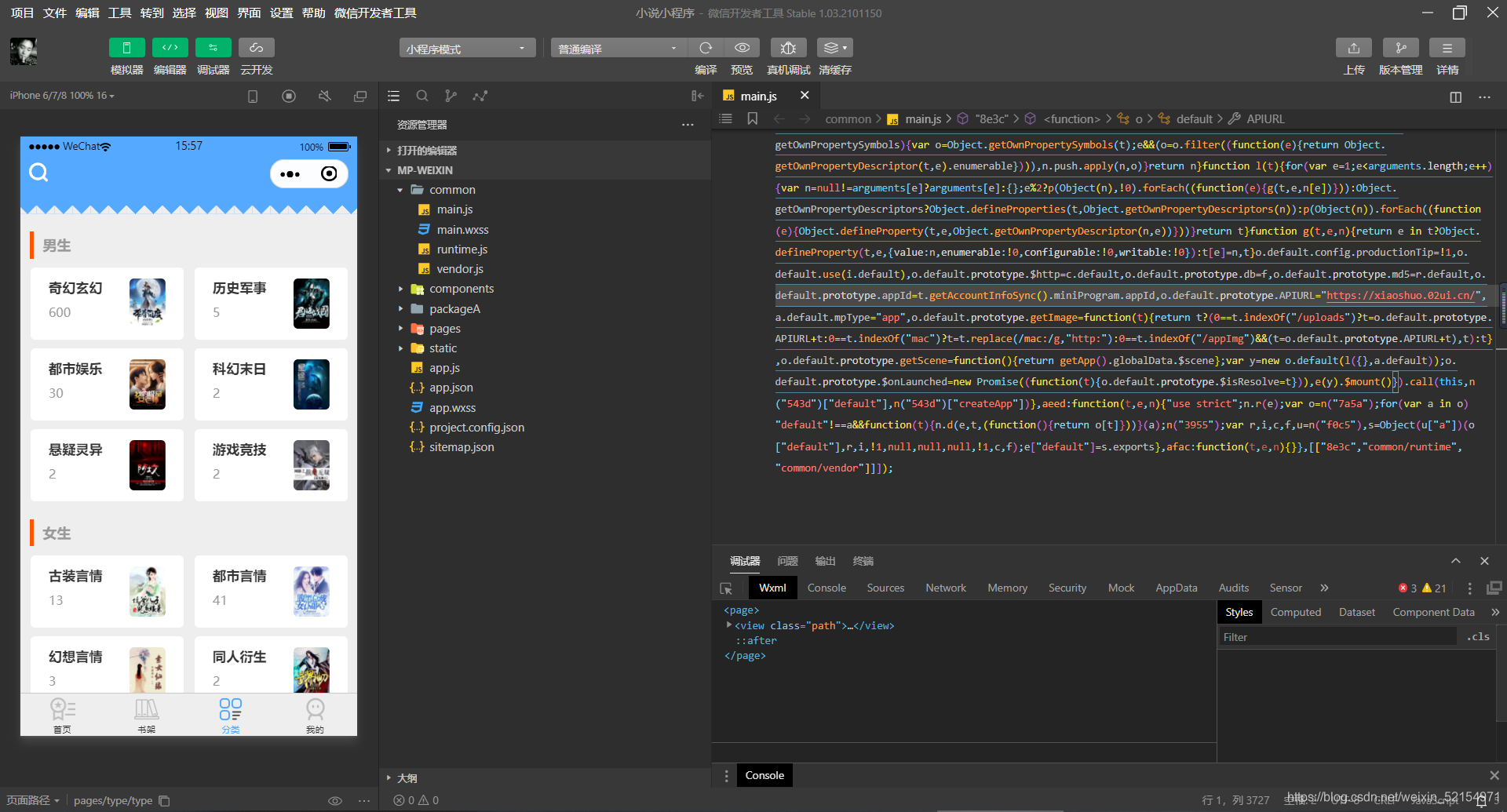Click the element inspector select icon
This screenshot has height=812, width=1507.
coord(726,588)
